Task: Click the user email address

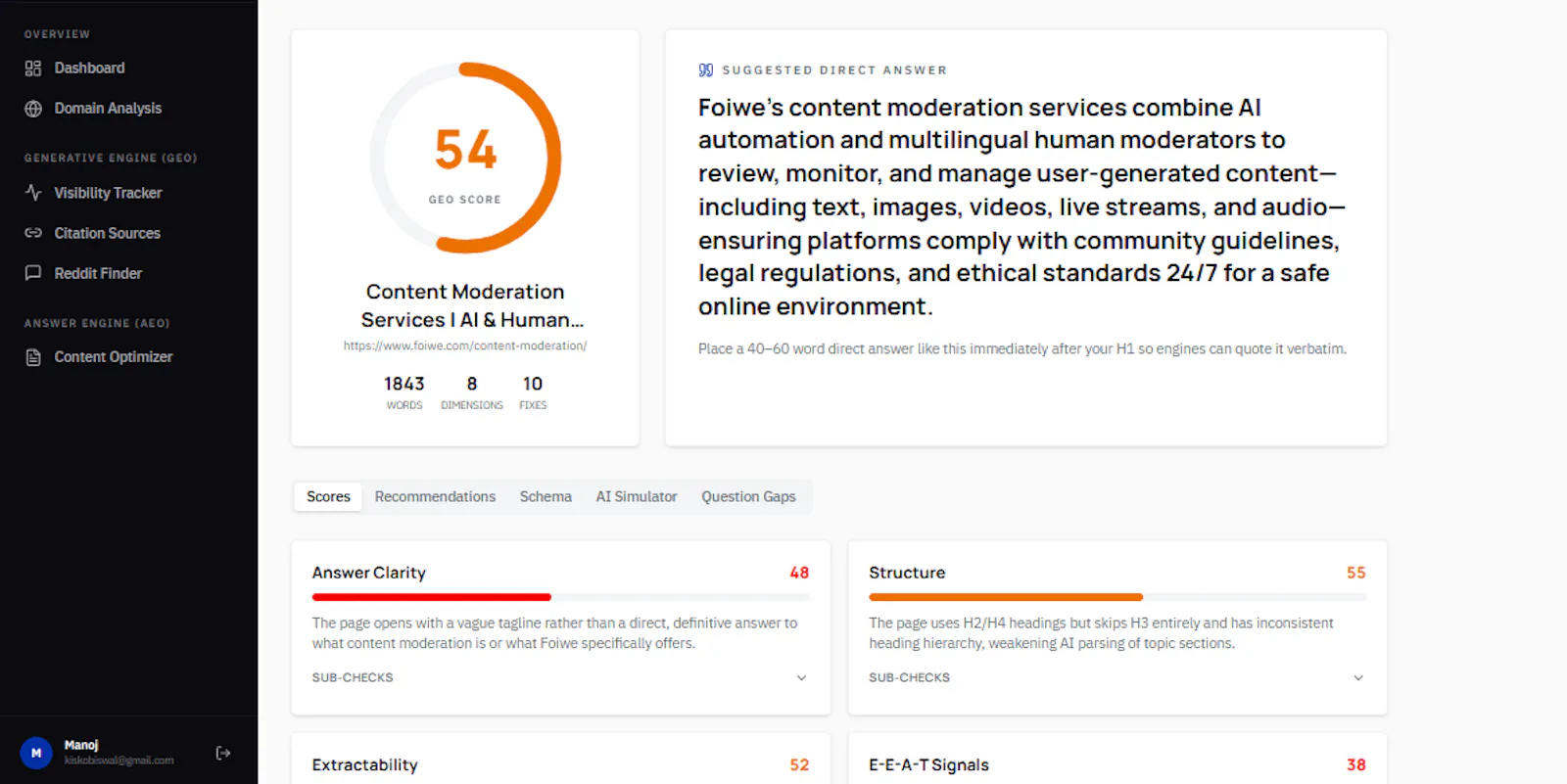Action: coord(119,761)
